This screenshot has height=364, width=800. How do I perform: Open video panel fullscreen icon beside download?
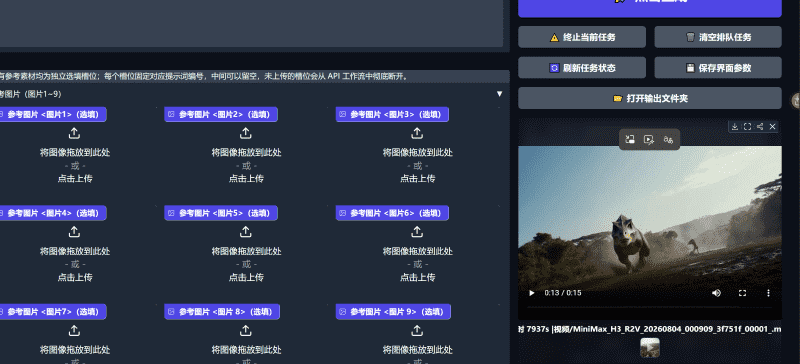point(747,127)
